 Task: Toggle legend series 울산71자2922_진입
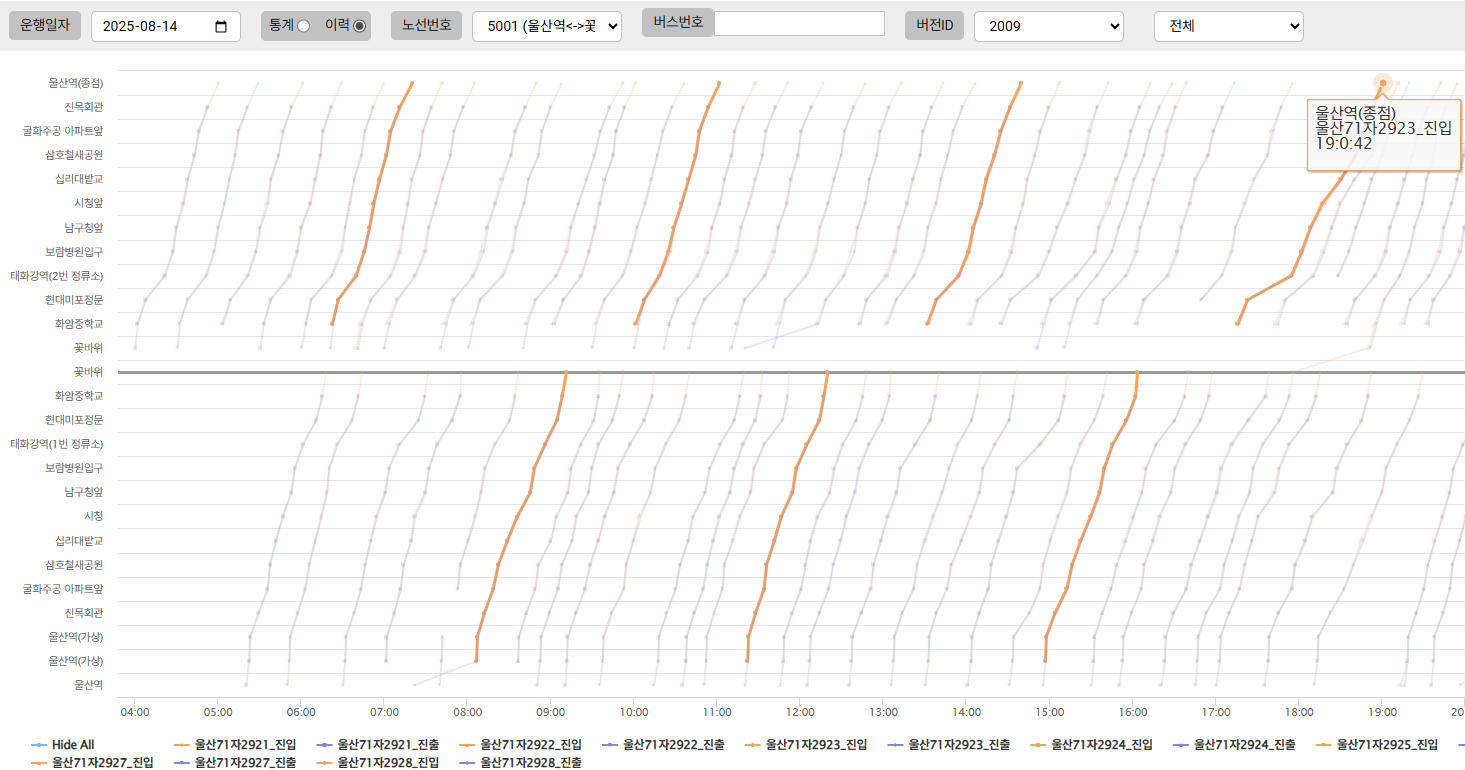(x=520, y=745)
